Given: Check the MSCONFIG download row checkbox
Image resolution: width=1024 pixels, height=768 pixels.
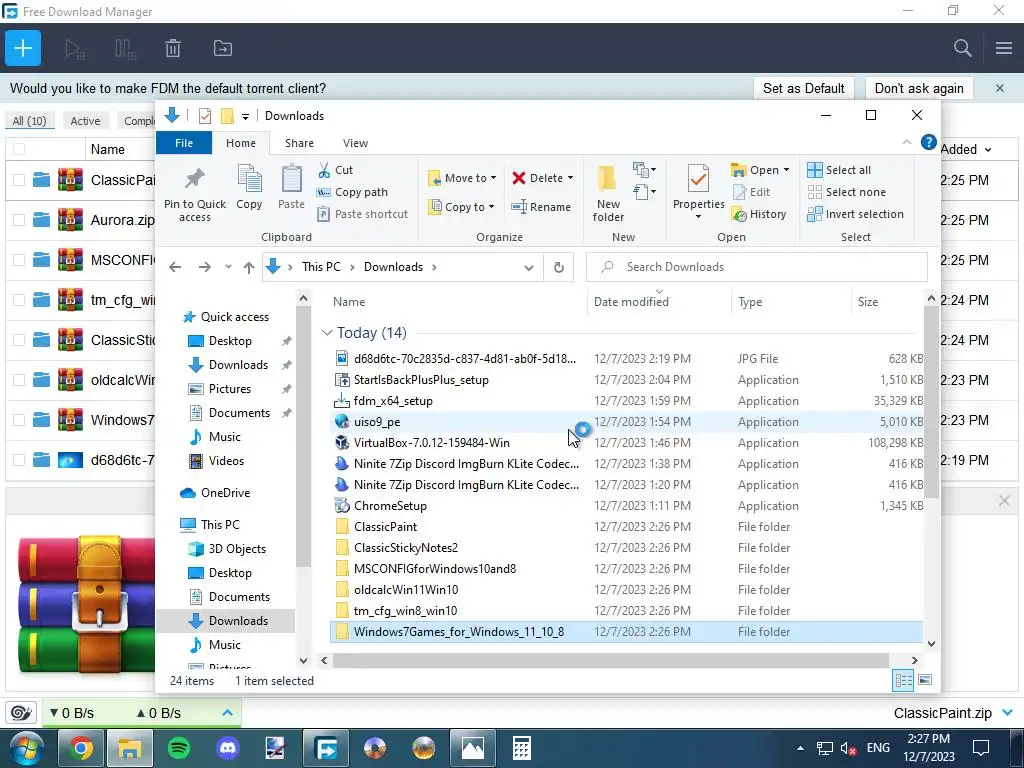Looking at the screenshot, I should (x=19, y=260).
